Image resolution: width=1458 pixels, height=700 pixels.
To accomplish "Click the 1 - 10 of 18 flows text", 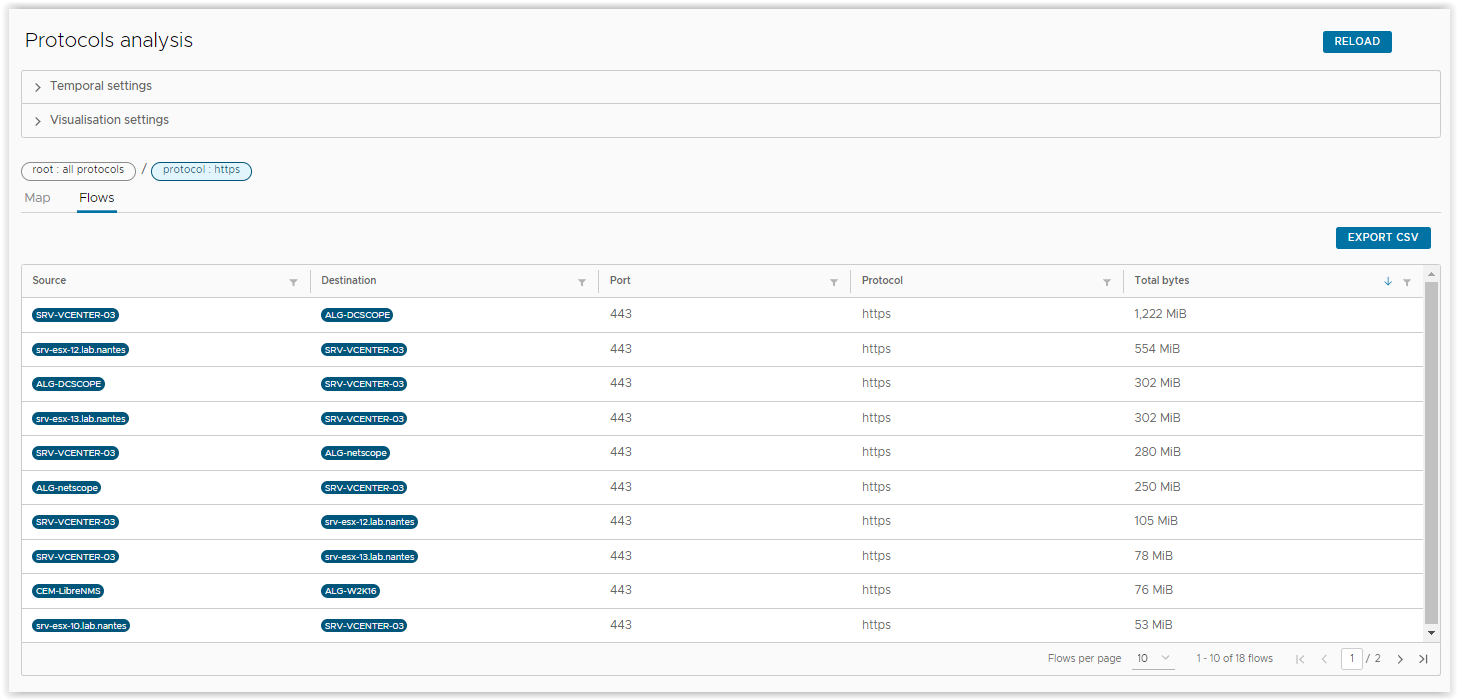I will tap(1234, 659).
